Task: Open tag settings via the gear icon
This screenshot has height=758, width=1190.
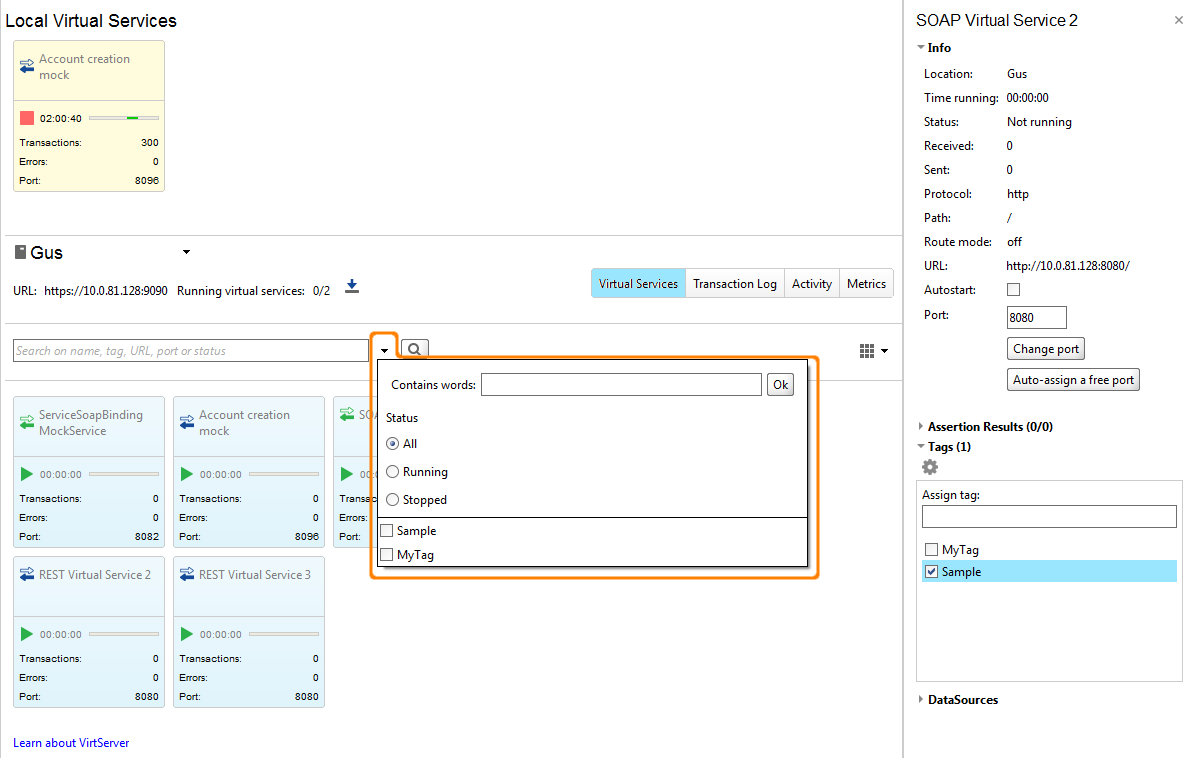Action: coord(929,467)
